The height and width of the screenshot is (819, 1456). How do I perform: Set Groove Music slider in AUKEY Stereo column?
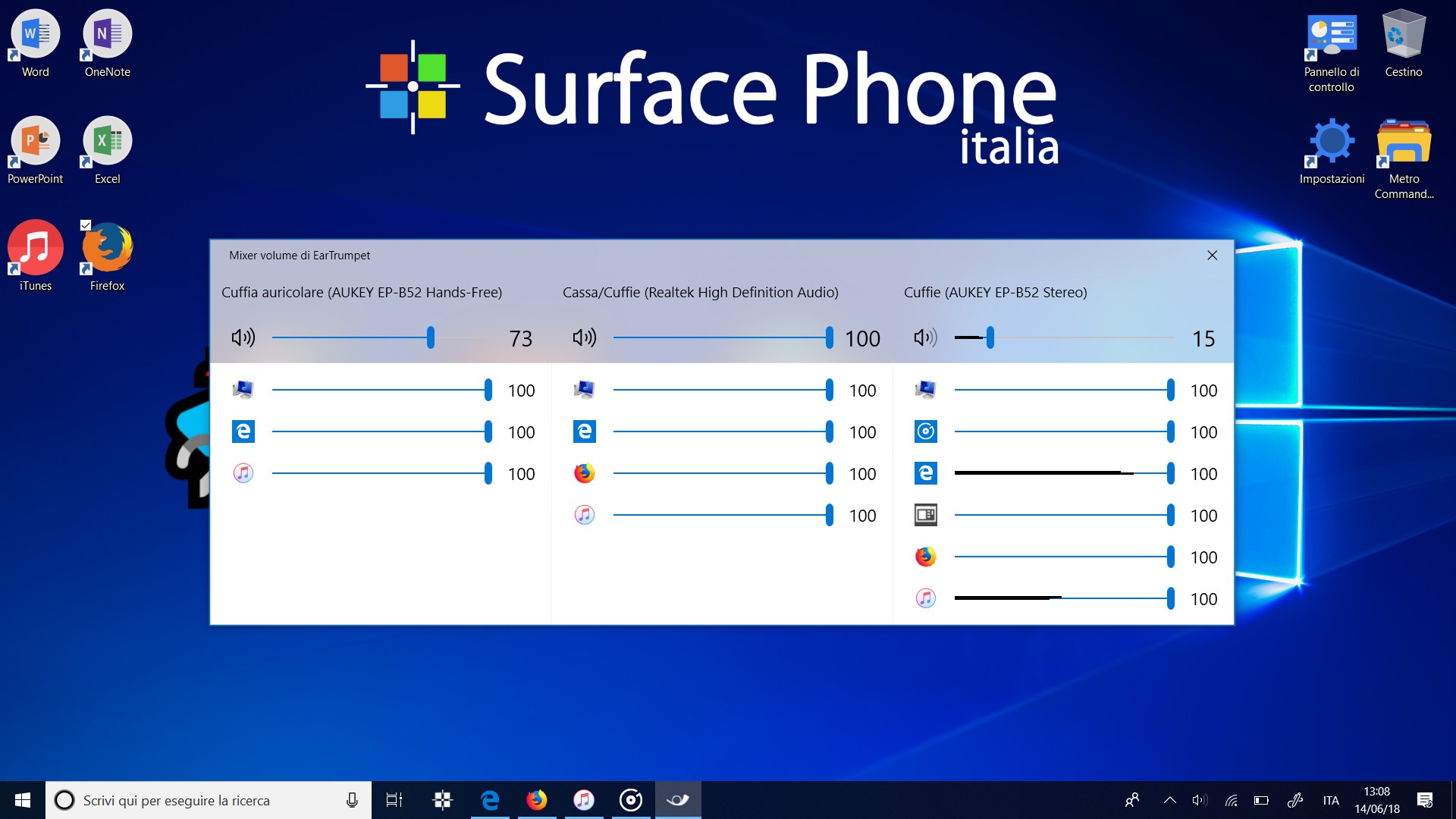(1065, 431)
